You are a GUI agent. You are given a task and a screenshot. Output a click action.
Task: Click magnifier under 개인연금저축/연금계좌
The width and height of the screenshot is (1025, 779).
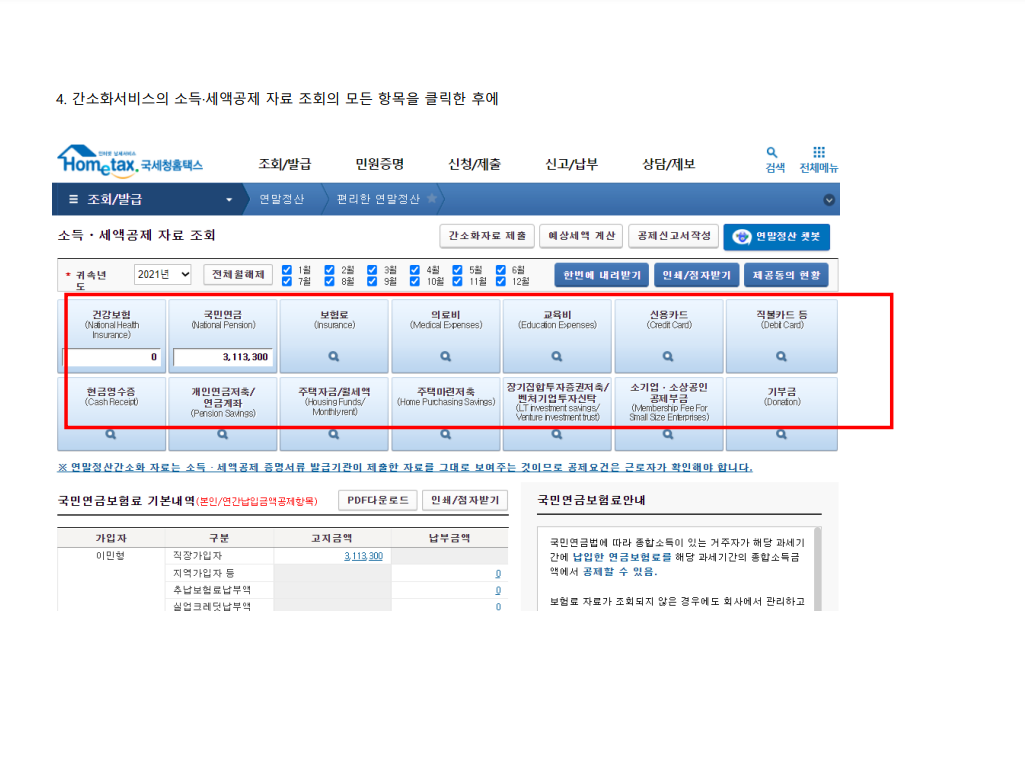tap(223, 434)
